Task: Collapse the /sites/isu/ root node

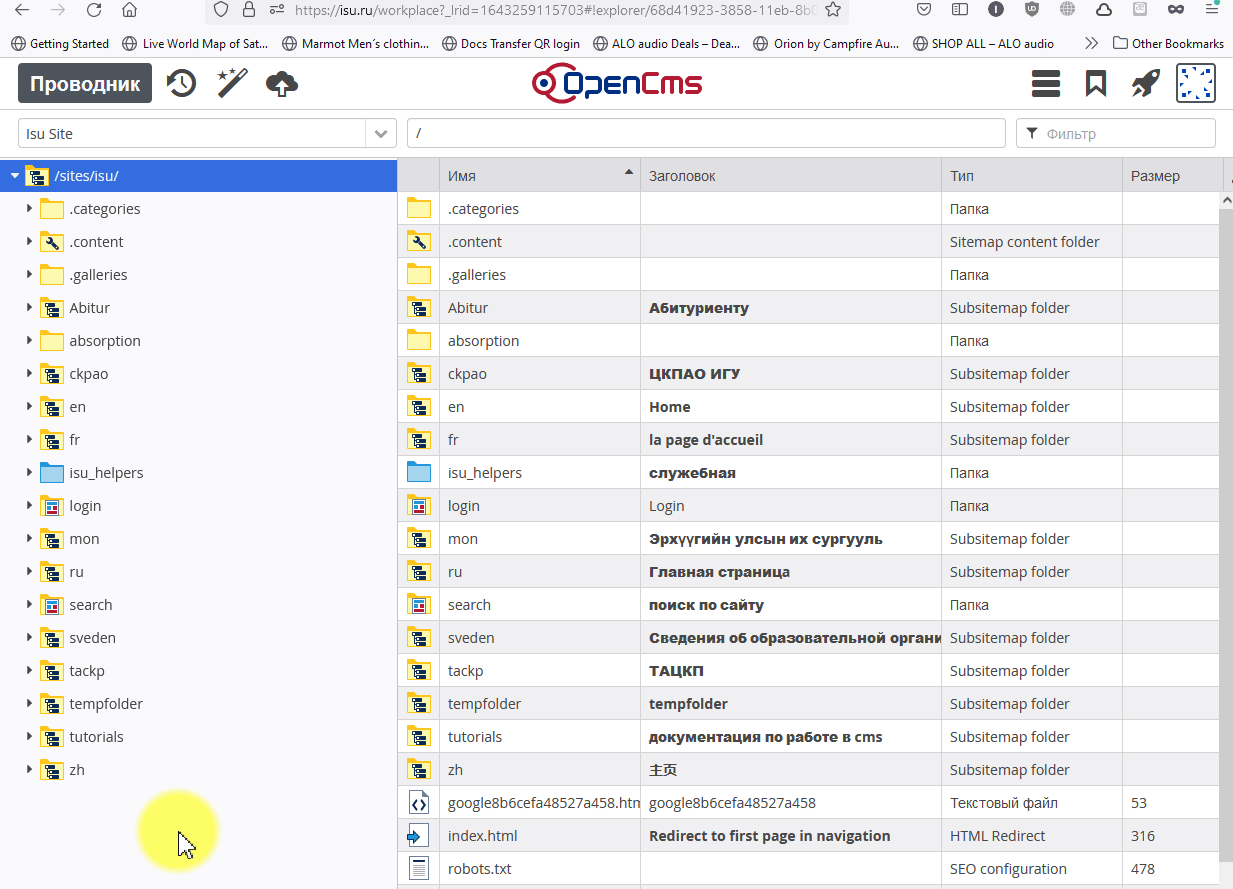Action: [14, 176]
